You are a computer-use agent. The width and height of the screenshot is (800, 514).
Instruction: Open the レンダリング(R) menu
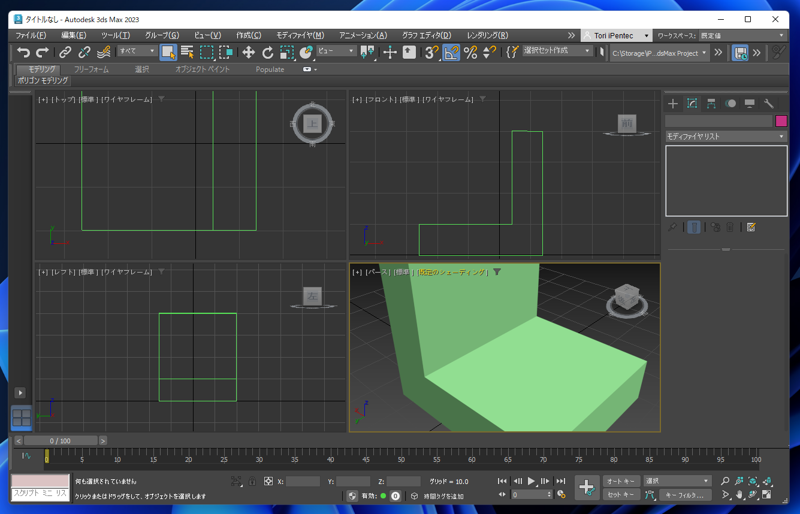(x=487, y=35)
